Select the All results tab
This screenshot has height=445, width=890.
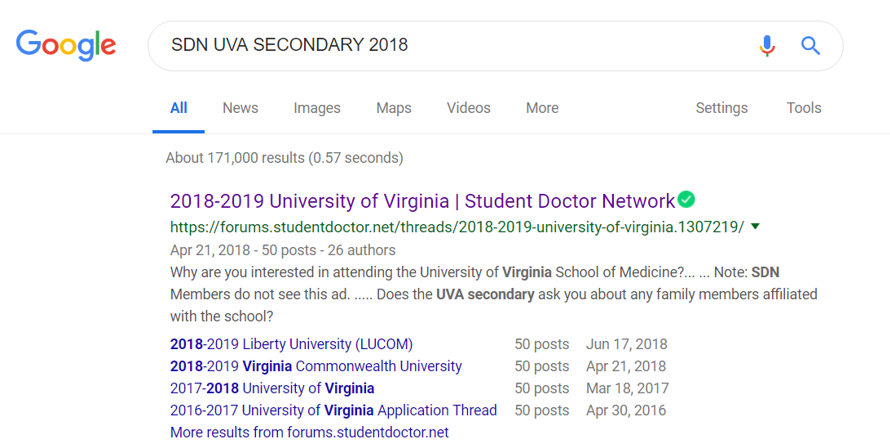[x=178, y=108]
